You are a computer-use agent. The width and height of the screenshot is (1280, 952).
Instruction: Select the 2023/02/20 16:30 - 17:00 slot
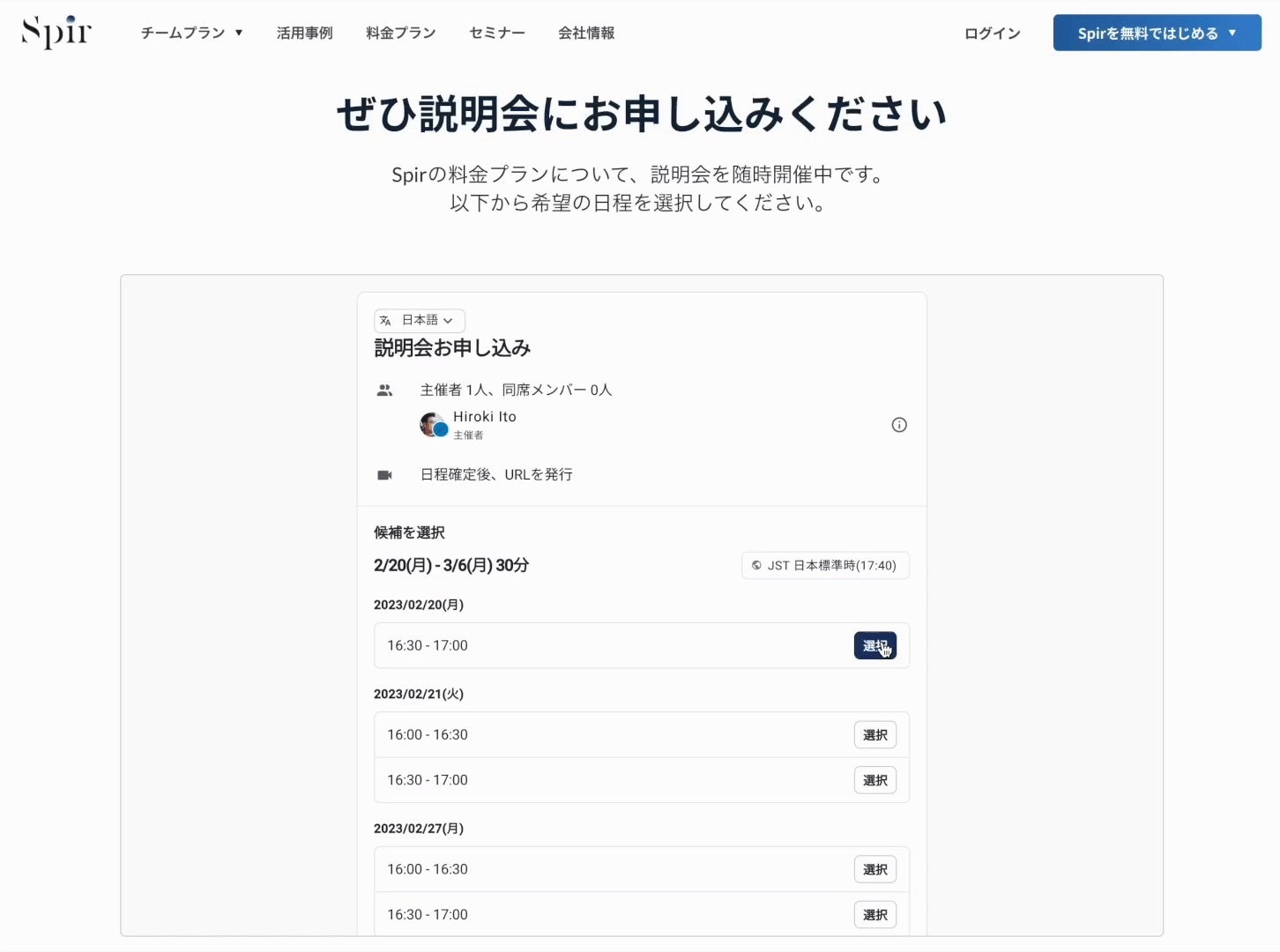click(874, 646)
